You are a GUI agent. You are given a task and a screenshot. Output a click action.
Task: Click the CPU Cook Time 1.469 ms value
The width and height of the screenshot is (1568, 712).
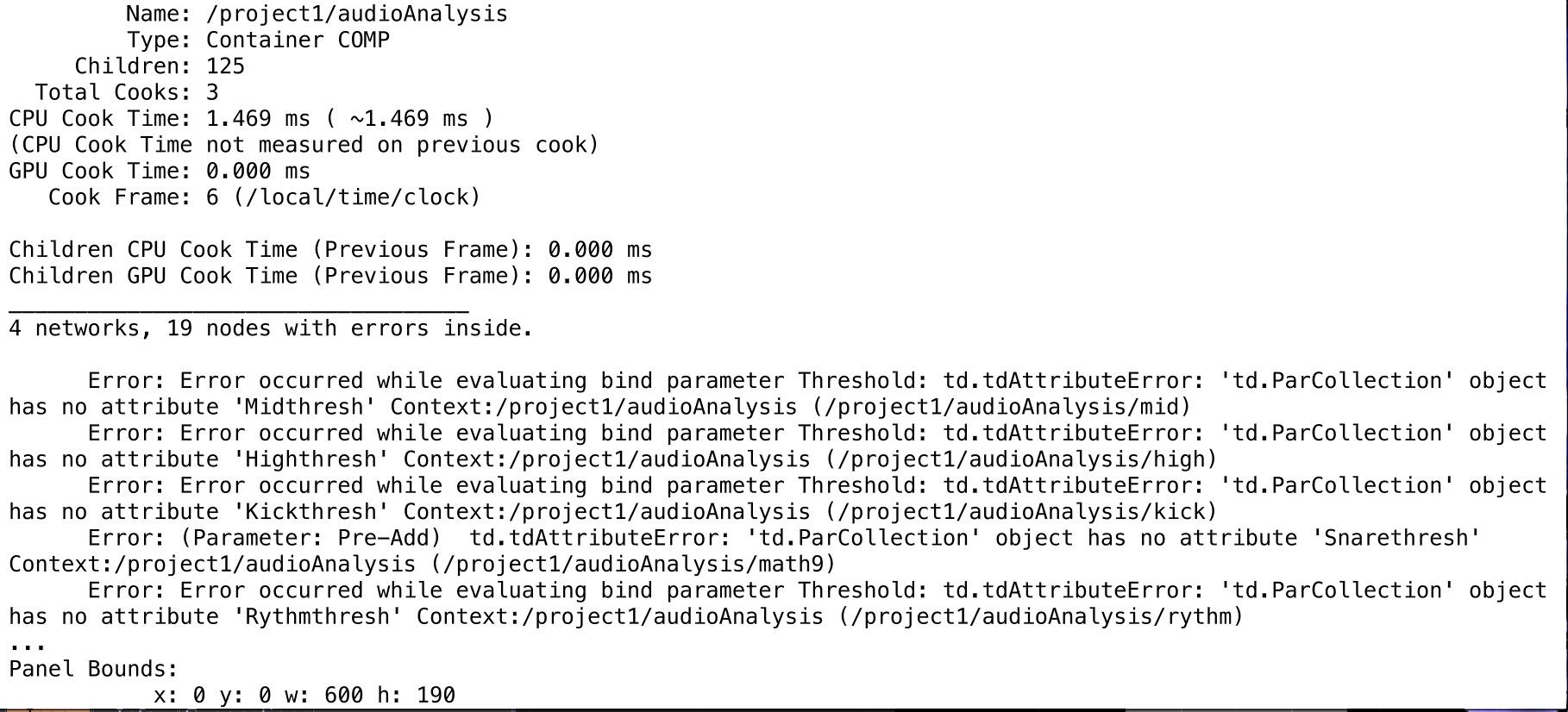click(258, 119)
